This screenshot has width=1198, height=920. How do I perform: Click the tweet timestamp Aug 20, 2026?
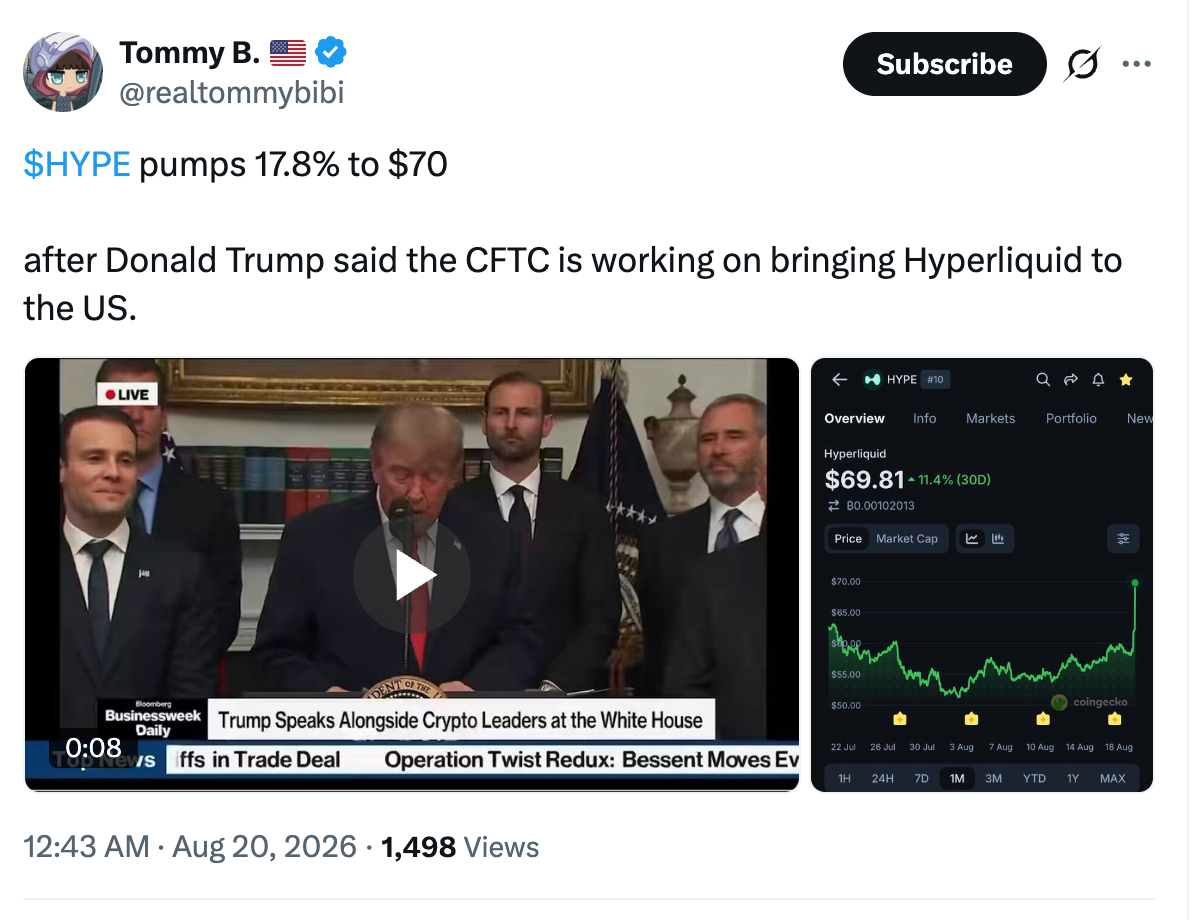[264, 847]
